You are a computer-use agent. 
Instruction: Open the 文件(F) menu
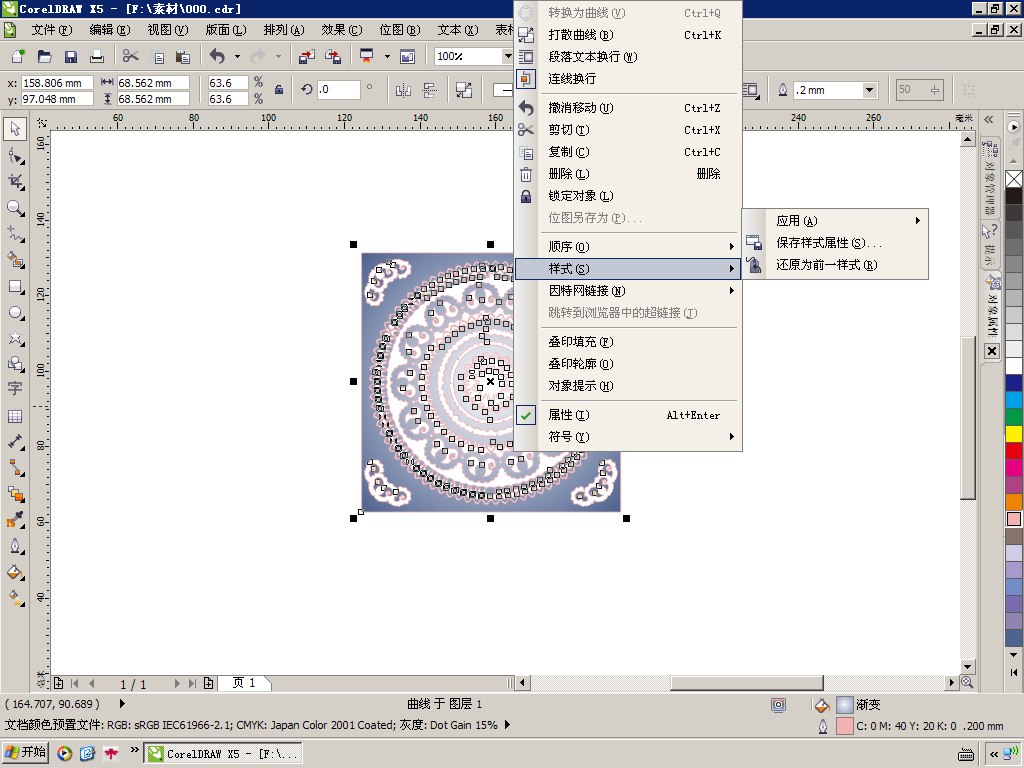tap(52, 30)
